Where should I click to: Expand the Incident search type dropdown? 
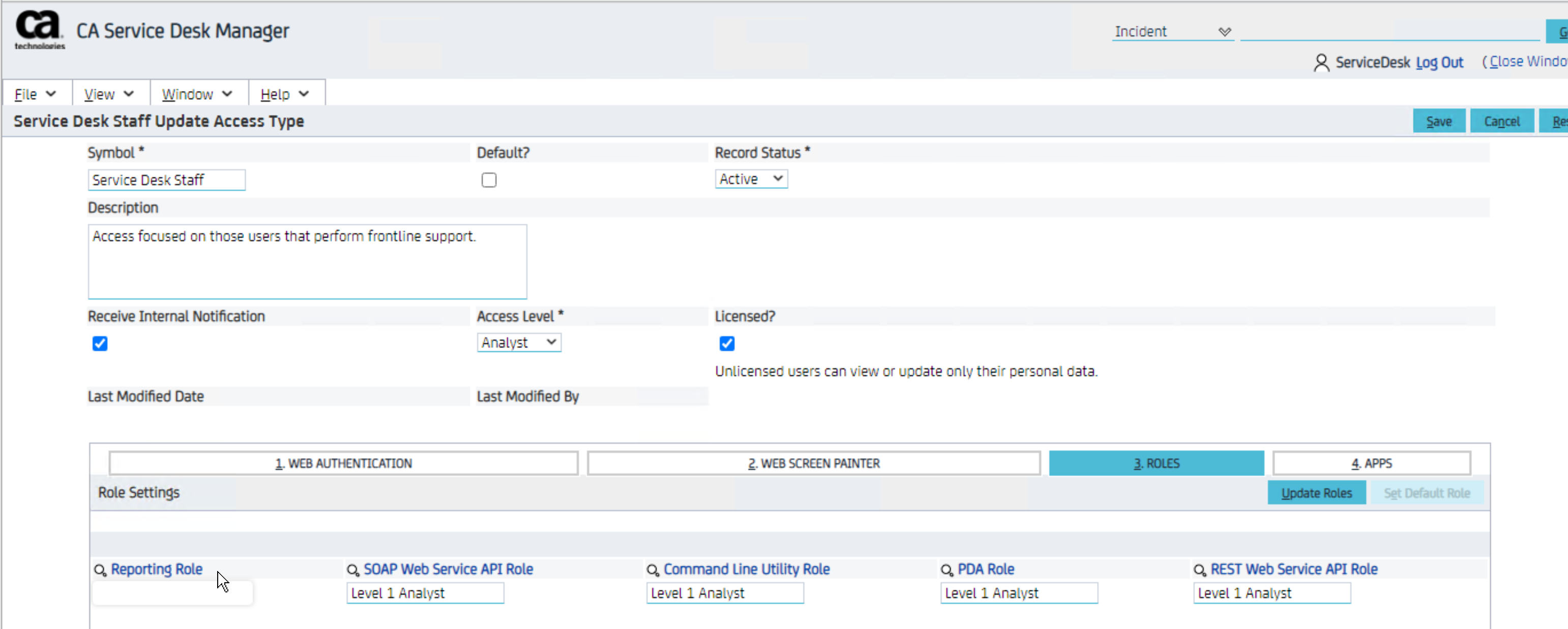(1172, 32)
